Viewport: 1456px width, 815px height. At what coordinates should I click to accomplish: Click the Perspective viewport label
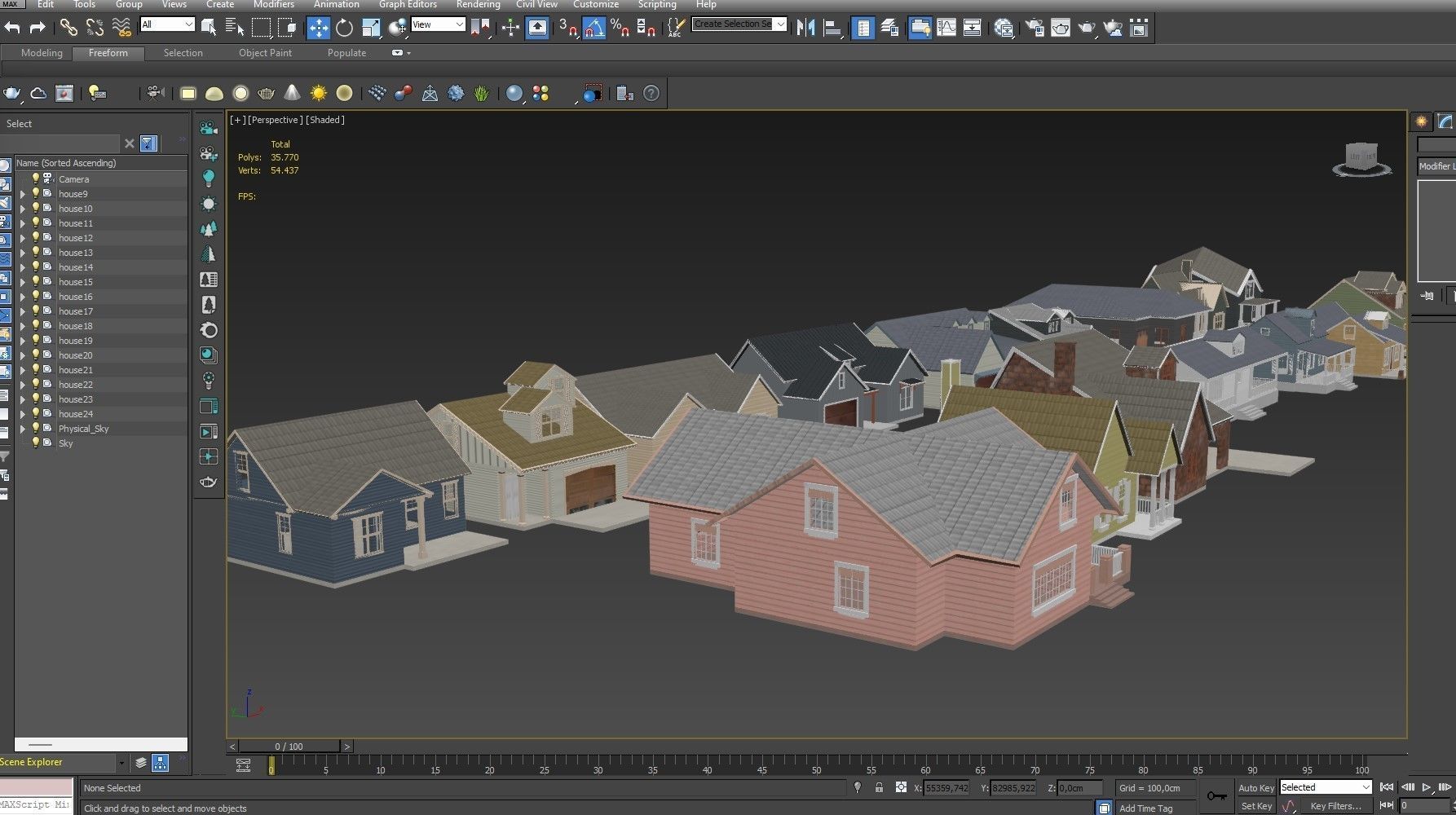pyautogui.click(x=276, y=120)
